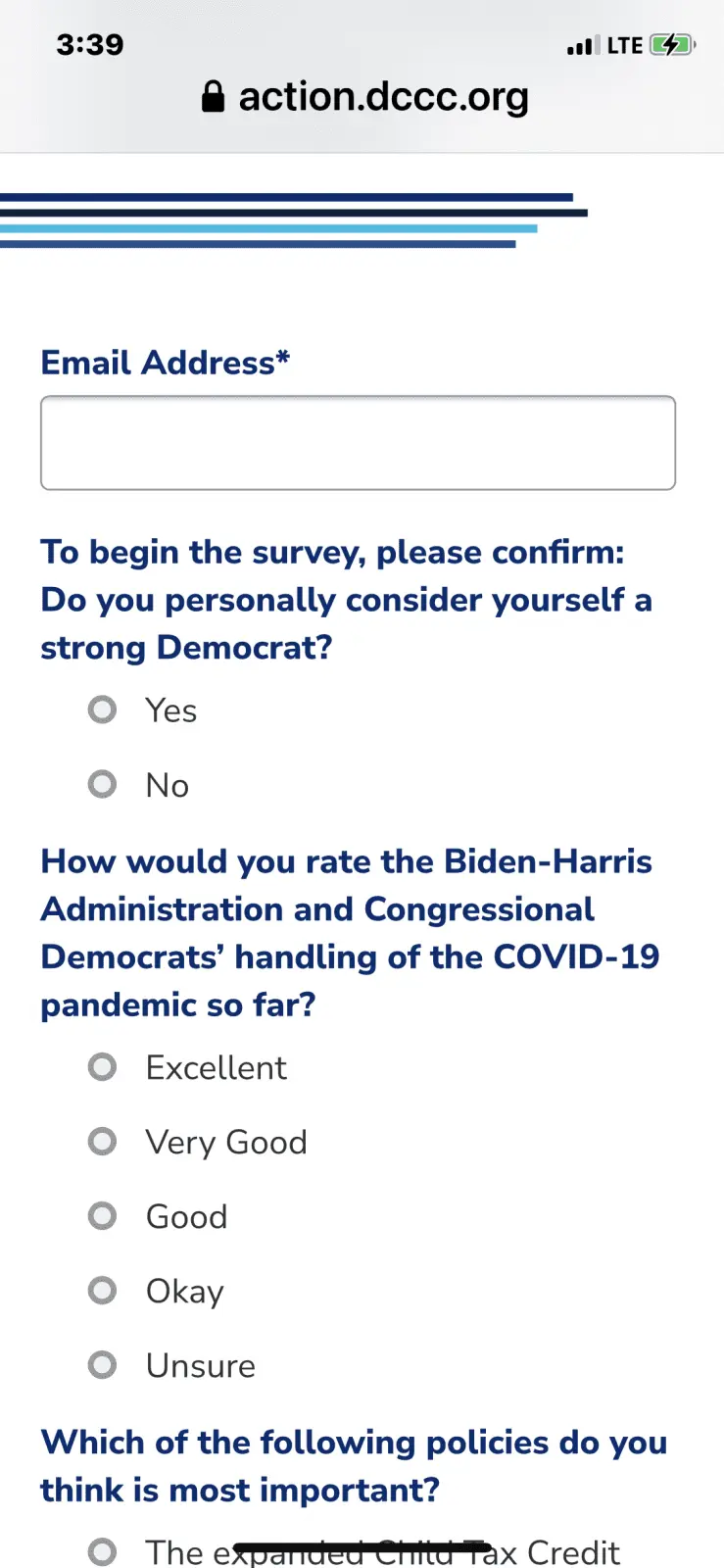Viewport: 724px width, 1568px height.
Task: Tap the 3:39 clock in status bar
Action: [90, 44]
